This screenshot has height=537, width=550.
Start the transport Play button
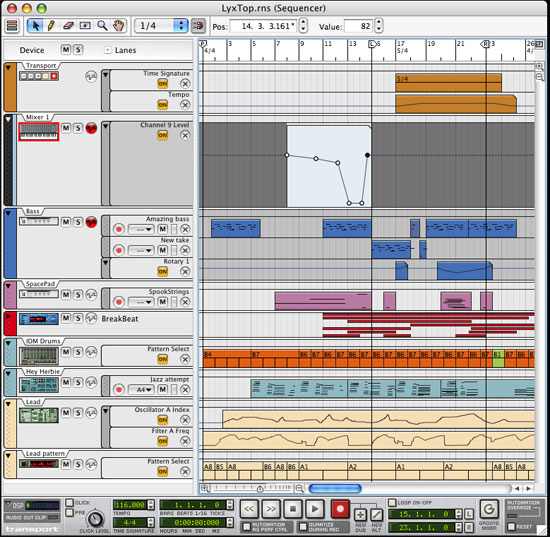(315, 509)
